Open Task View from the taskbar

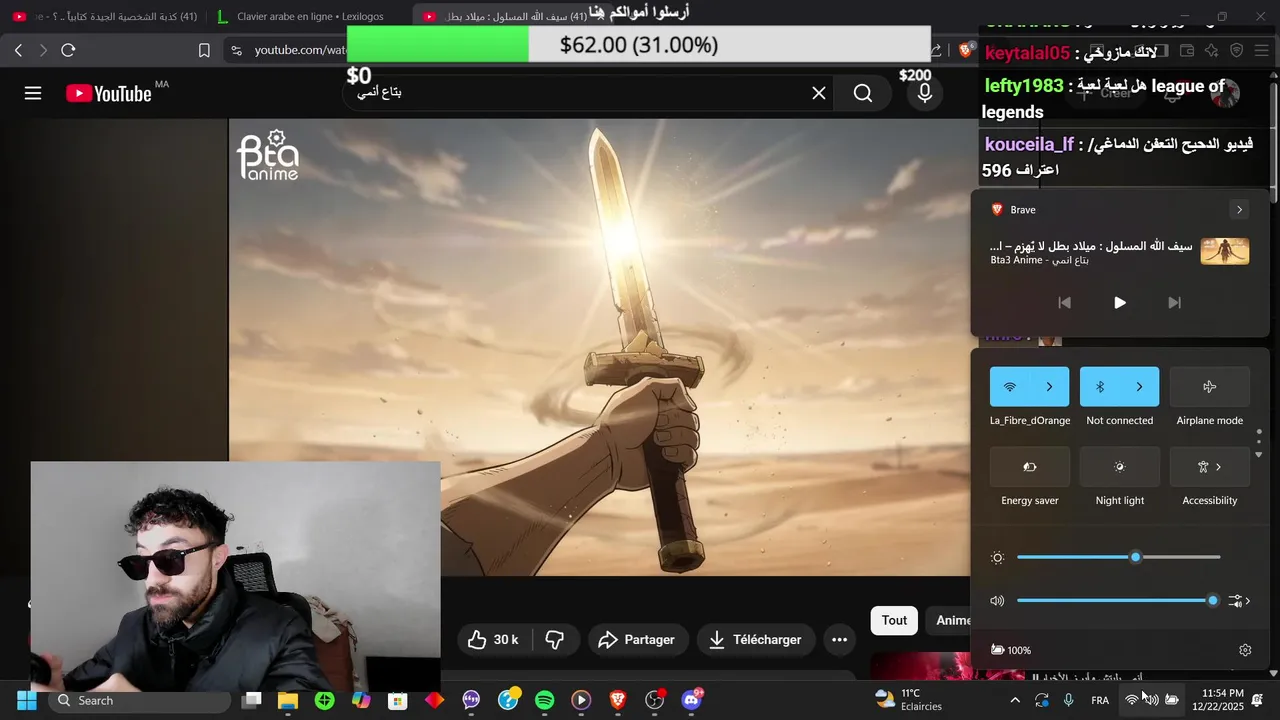pos(251,700)
